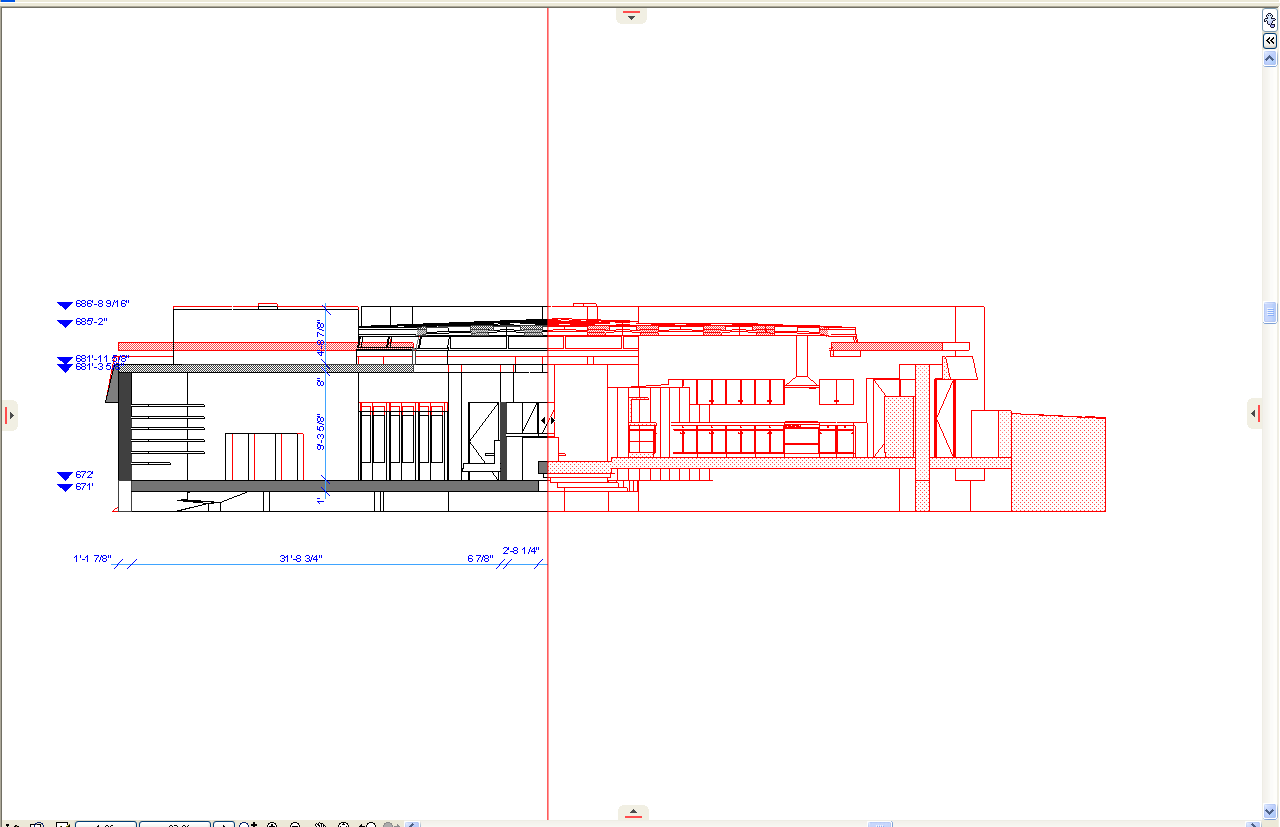Click the pan hand icon in status bar
This screenshot has width=1280, height=827.
pos(320,825)
